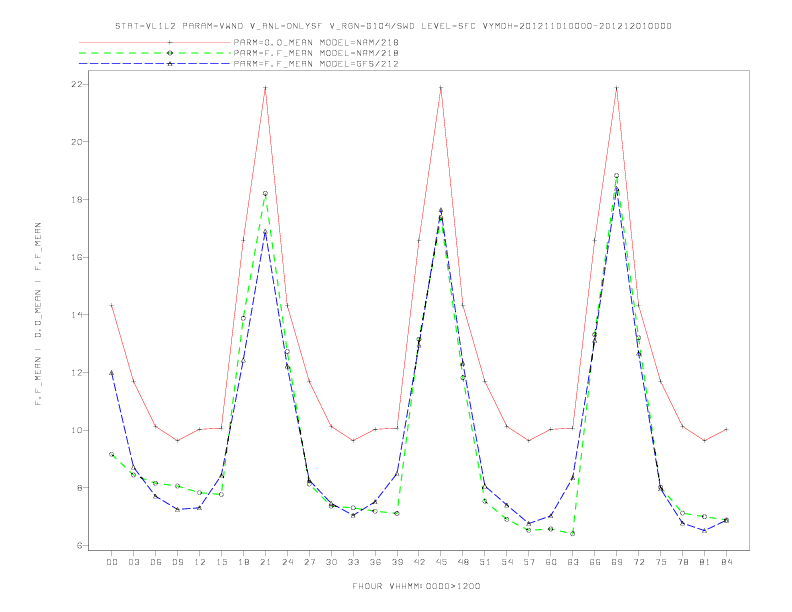The image size is (792, 612).
Task: Click forecast hour label 45 on x-axis
Action: 441,562
